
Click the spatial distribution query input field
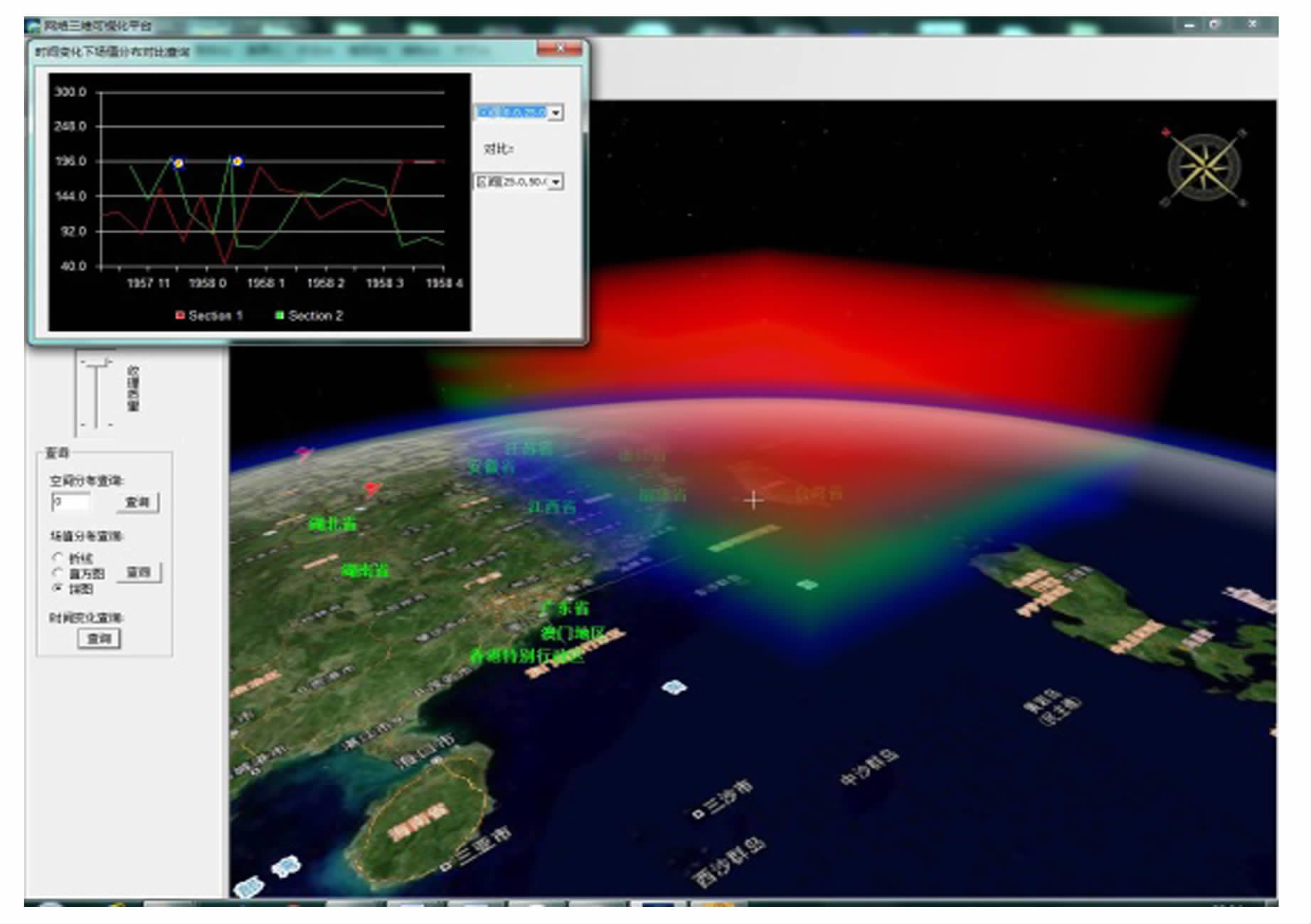(x=71, y=502)
